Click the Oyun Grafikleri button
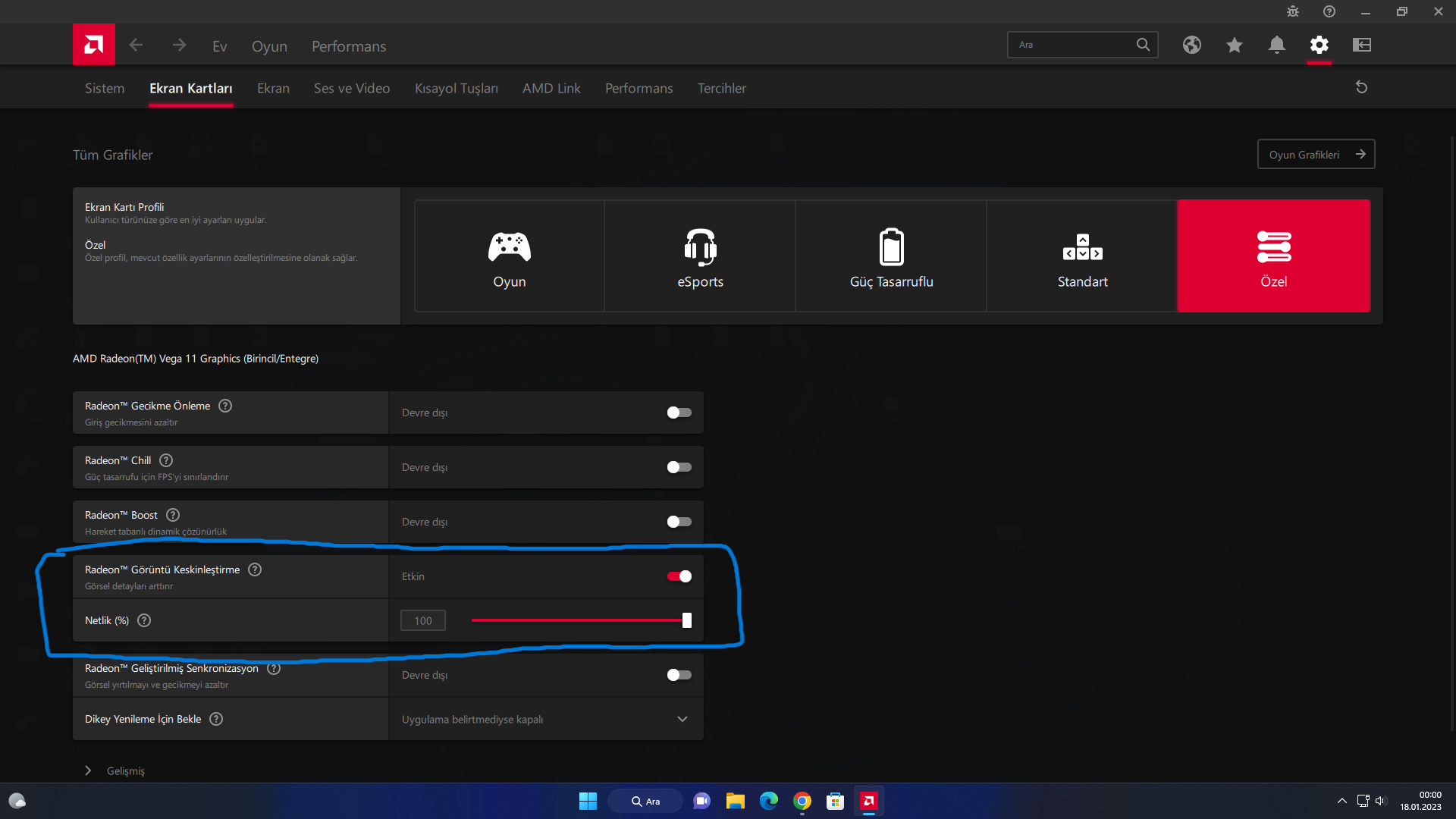This screenshot has width=1456, height=819. 1316,154
